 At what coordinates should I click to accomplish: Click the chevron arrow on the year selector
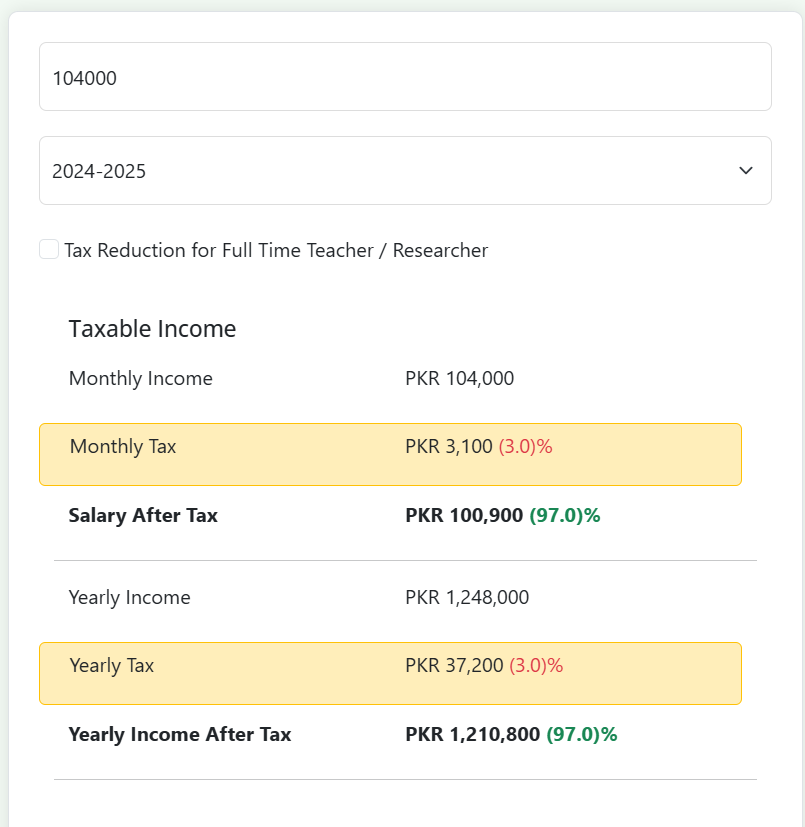tap(746, 170)
